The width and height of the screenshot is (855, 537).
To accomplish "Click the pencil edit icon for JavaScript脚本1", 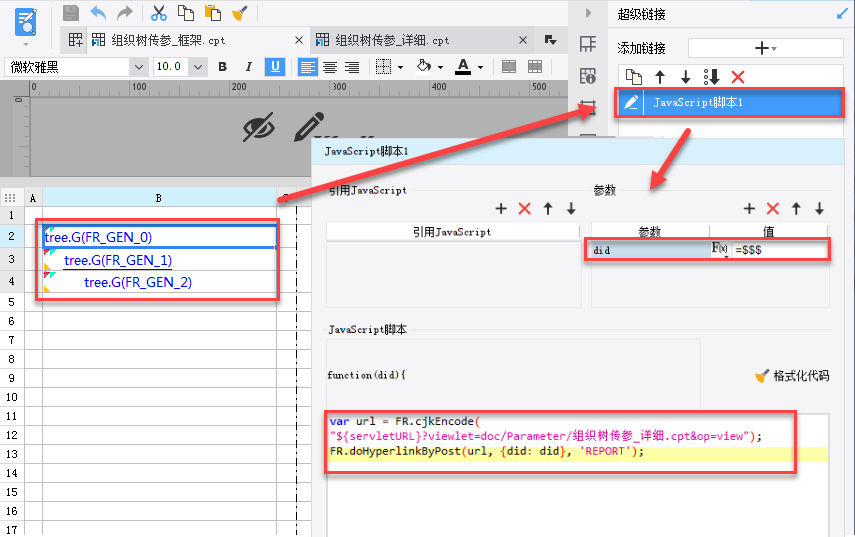I will [x=631, y=102].
